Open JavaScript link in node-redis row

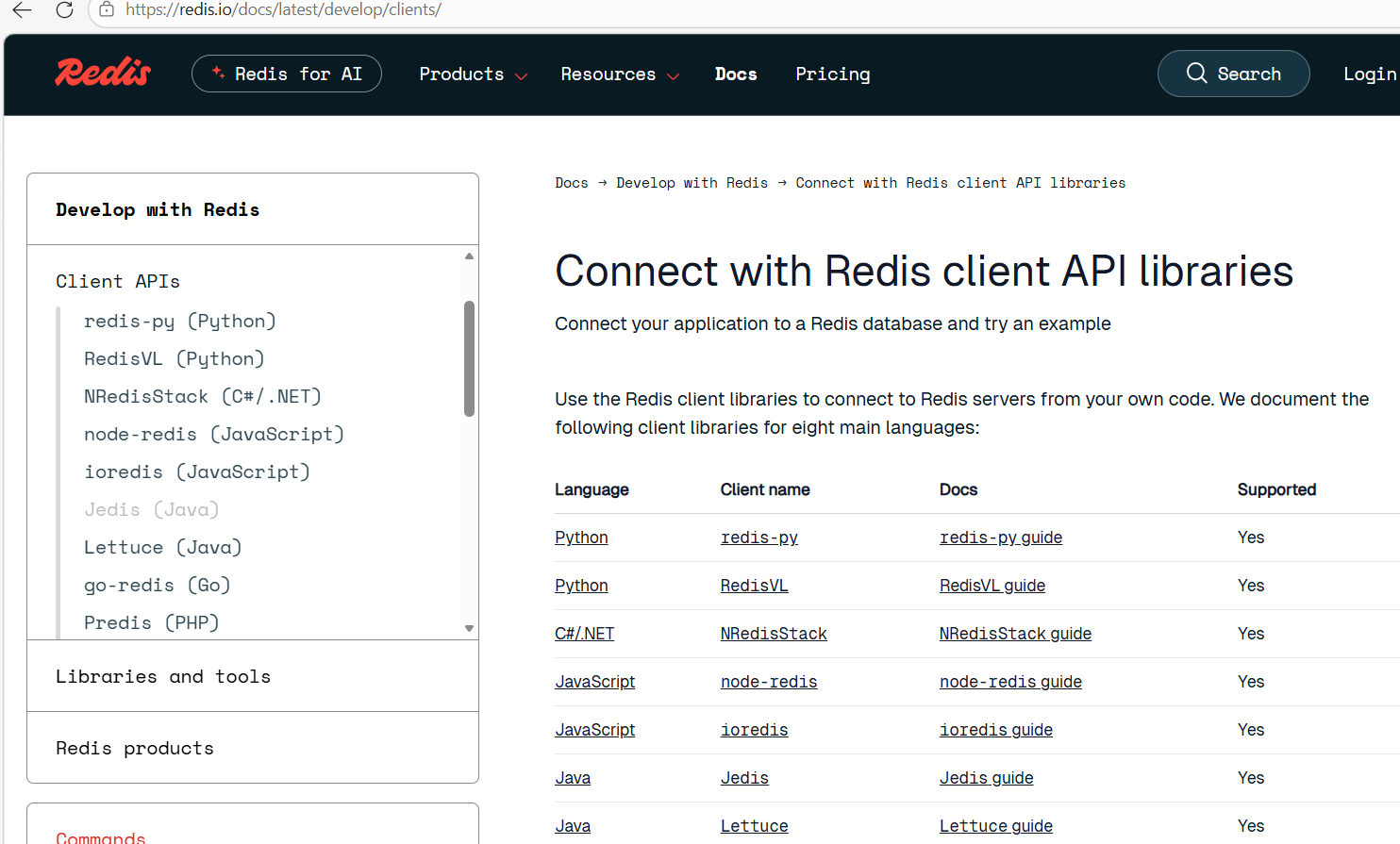(594, 682)
